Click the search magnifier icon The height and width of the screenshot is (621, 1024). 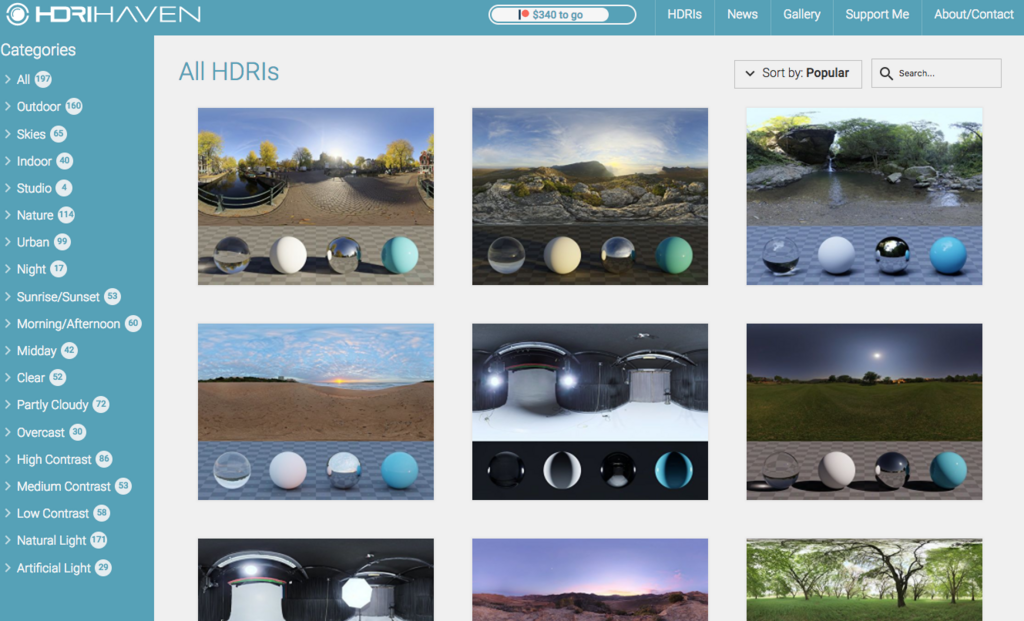coord(886,73)
